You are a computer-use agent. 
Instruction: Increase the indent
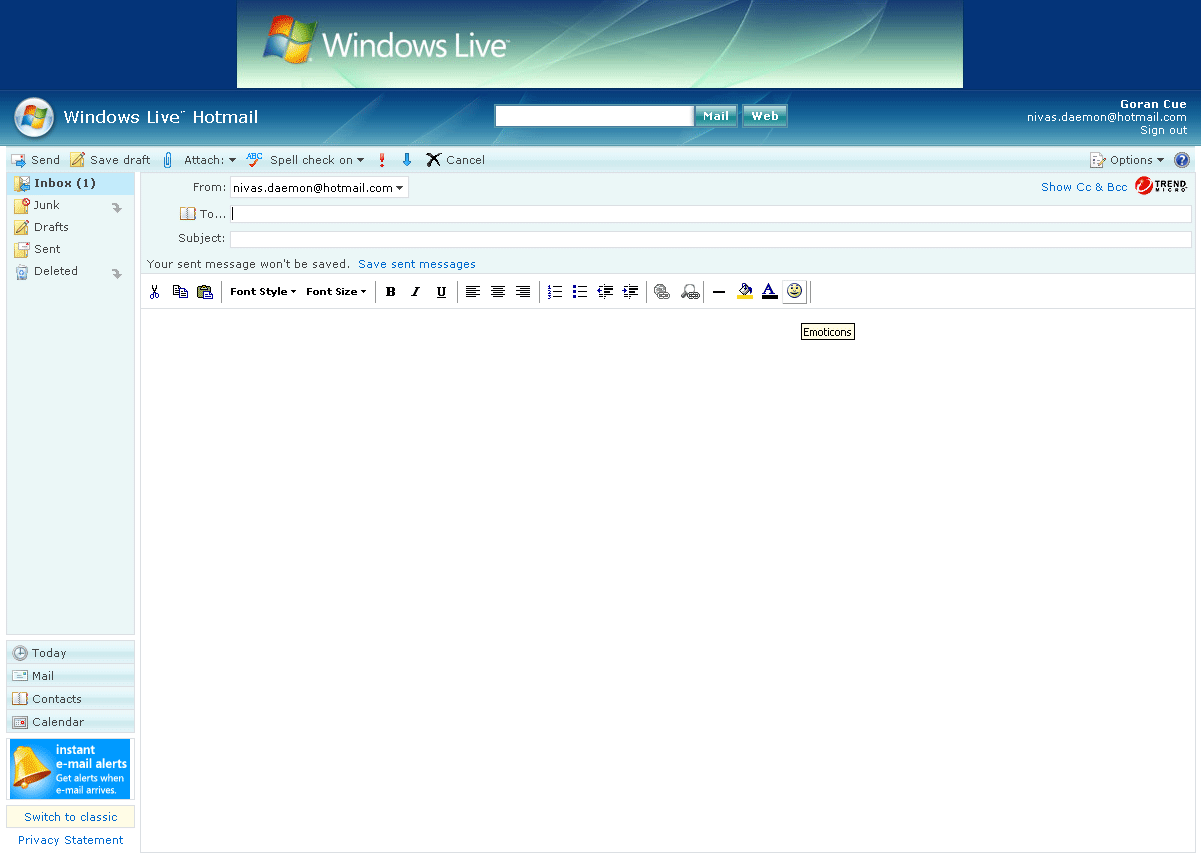click(630, 292)
